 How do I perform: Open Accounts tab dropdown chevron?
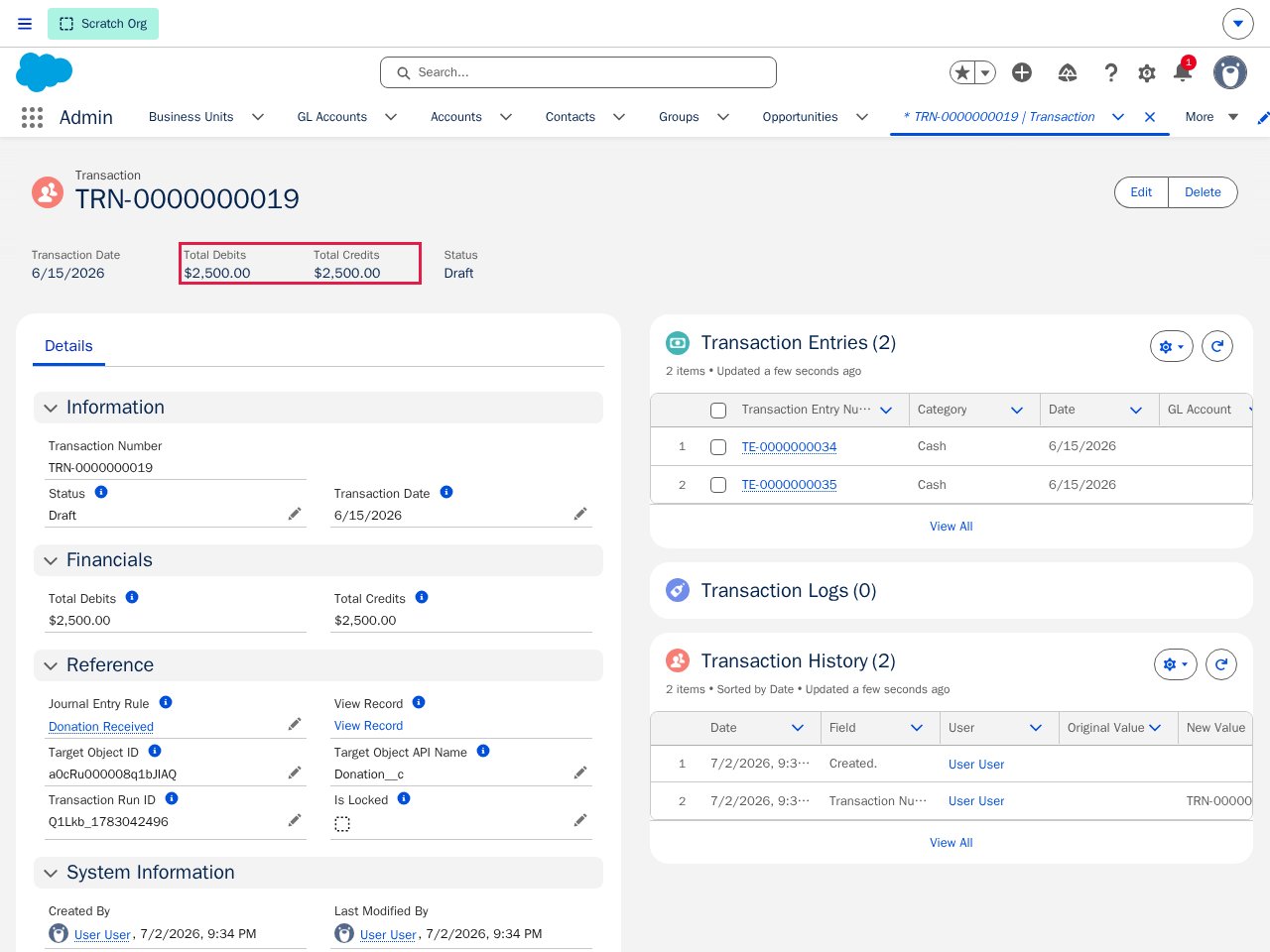tap(506, 117)
